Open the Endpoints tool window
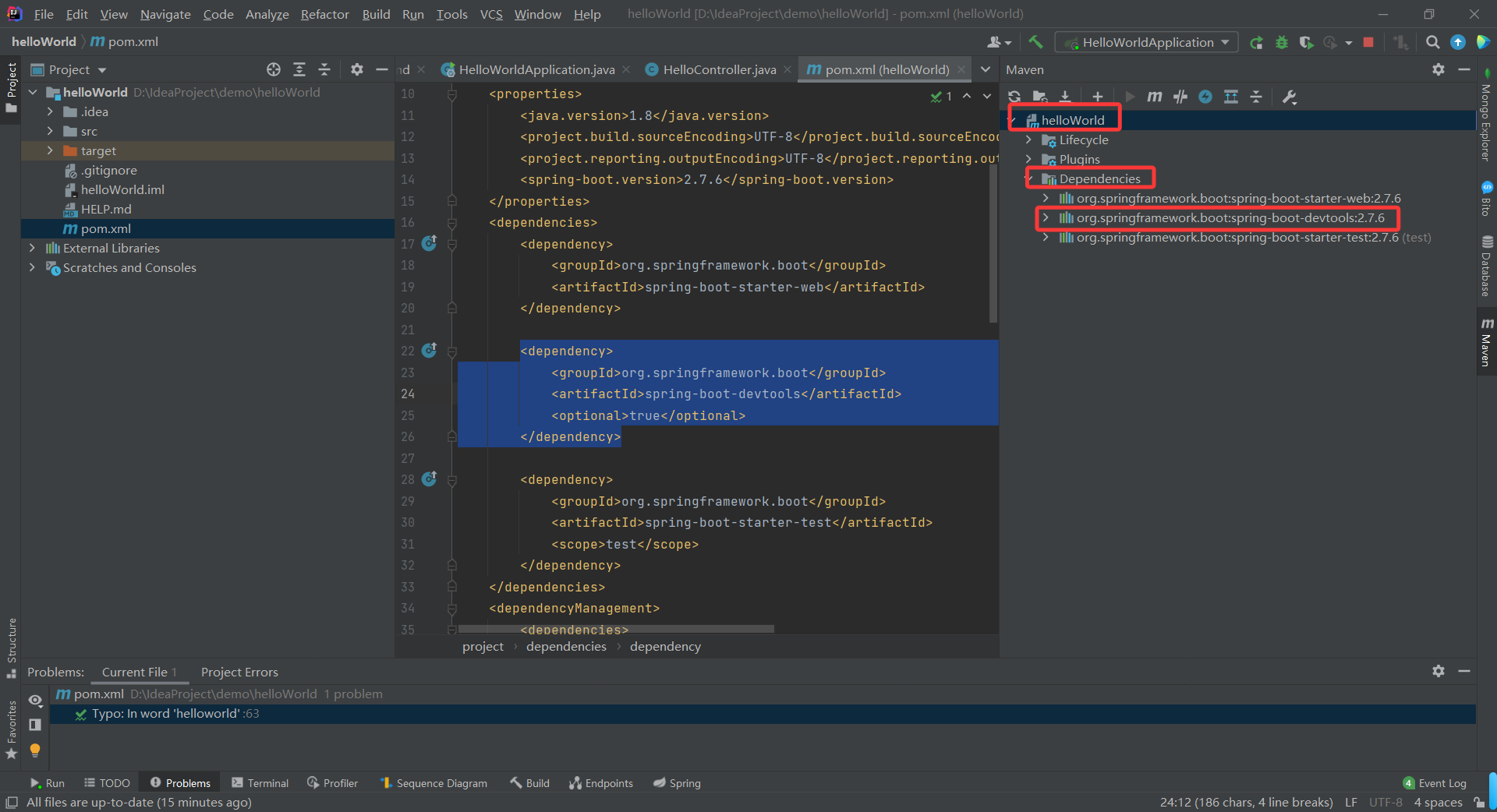The height and width of the screenshot is (812, 1497). tap(600, 783)
